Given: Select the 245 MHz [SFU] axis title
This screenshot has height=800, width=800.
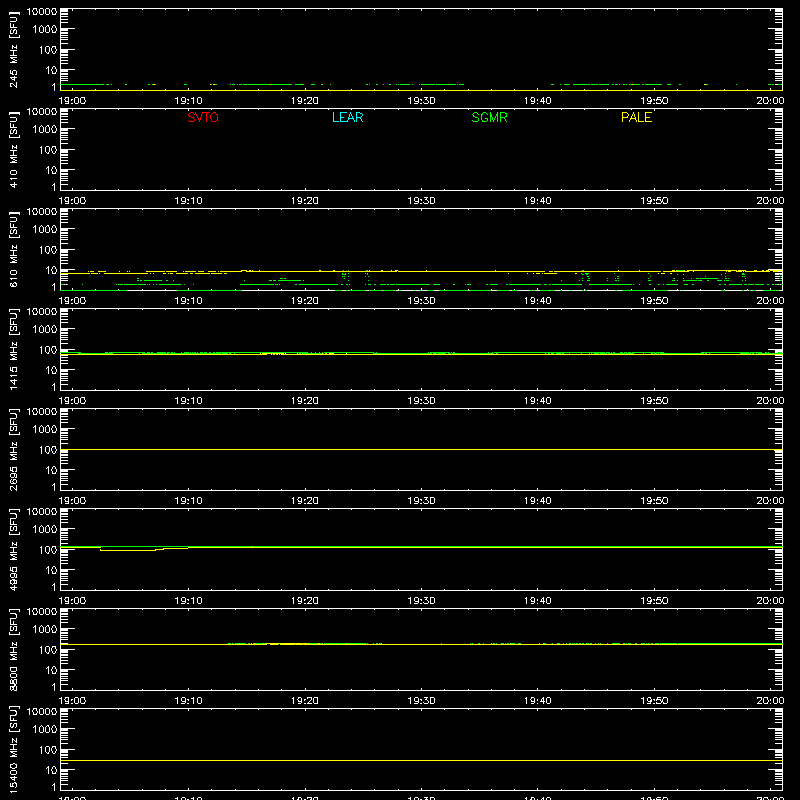Looking at the screenshot, I should coord(14,49).
